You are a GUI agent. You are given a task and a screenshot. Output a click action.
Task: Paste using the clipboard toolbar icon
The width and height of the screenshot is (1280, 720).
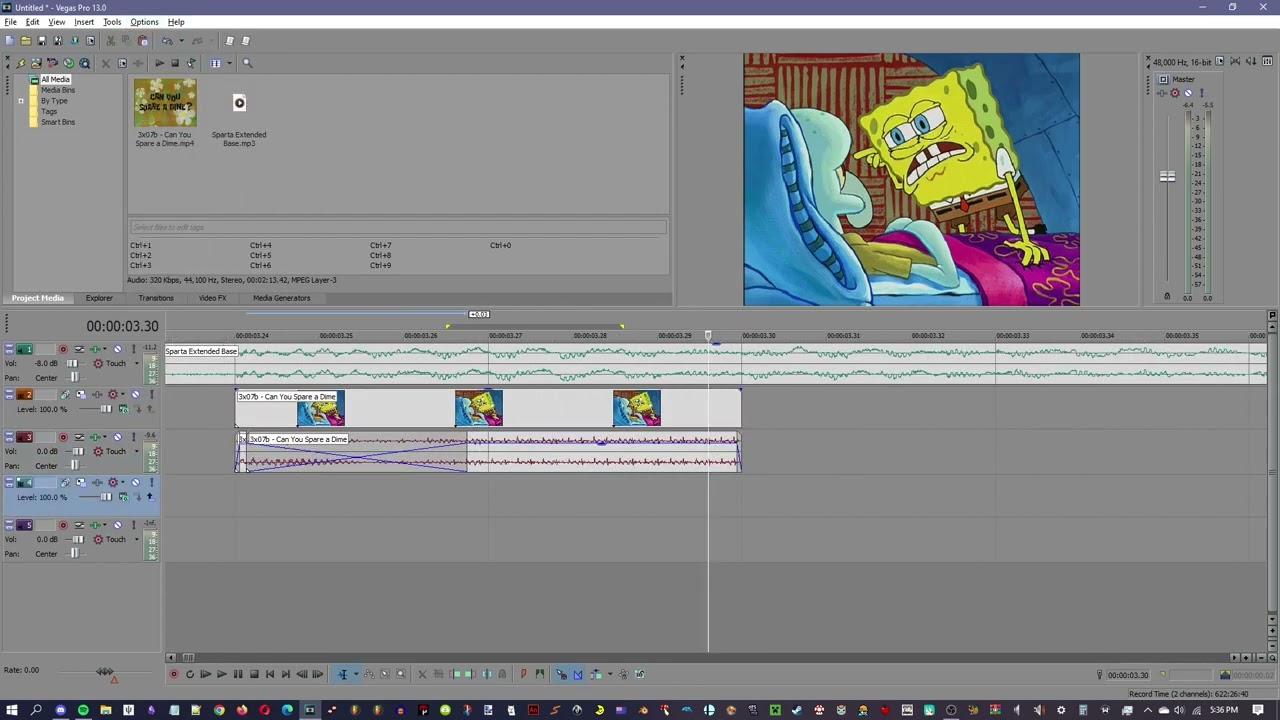click(x=143, y=41)
